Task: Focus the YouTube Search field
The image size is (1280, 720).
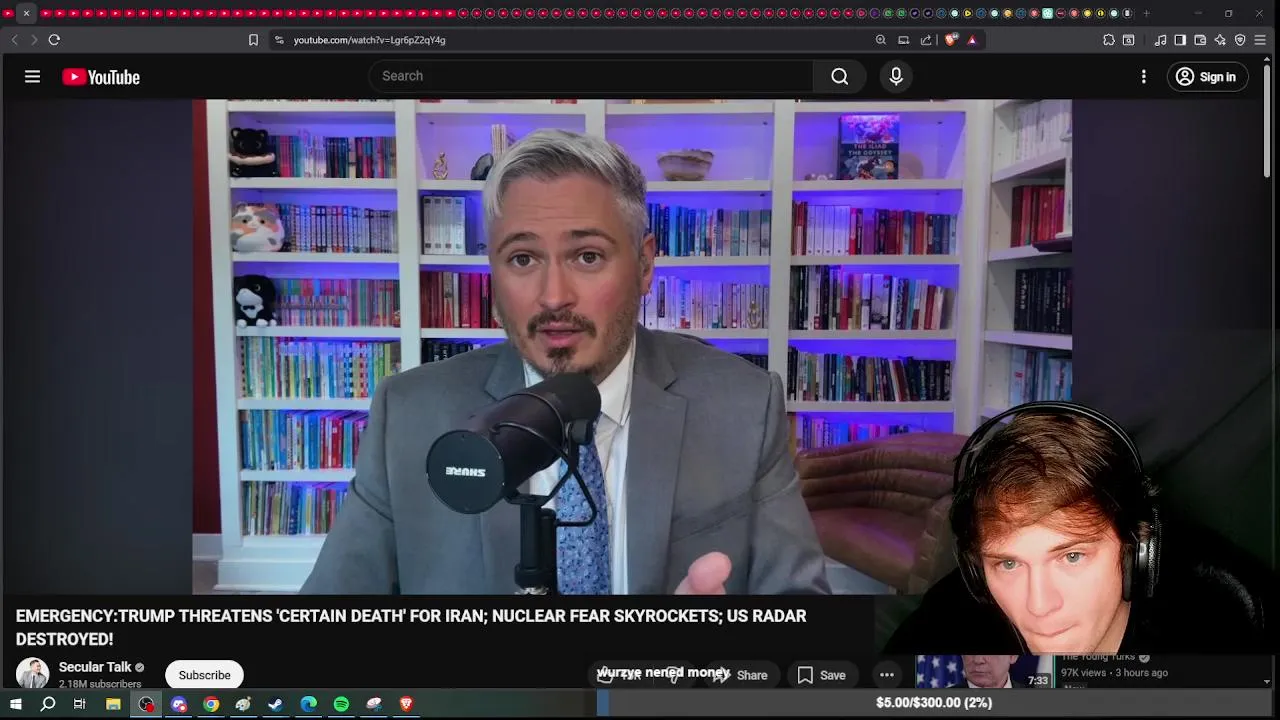Action: [x=592, y=76]
